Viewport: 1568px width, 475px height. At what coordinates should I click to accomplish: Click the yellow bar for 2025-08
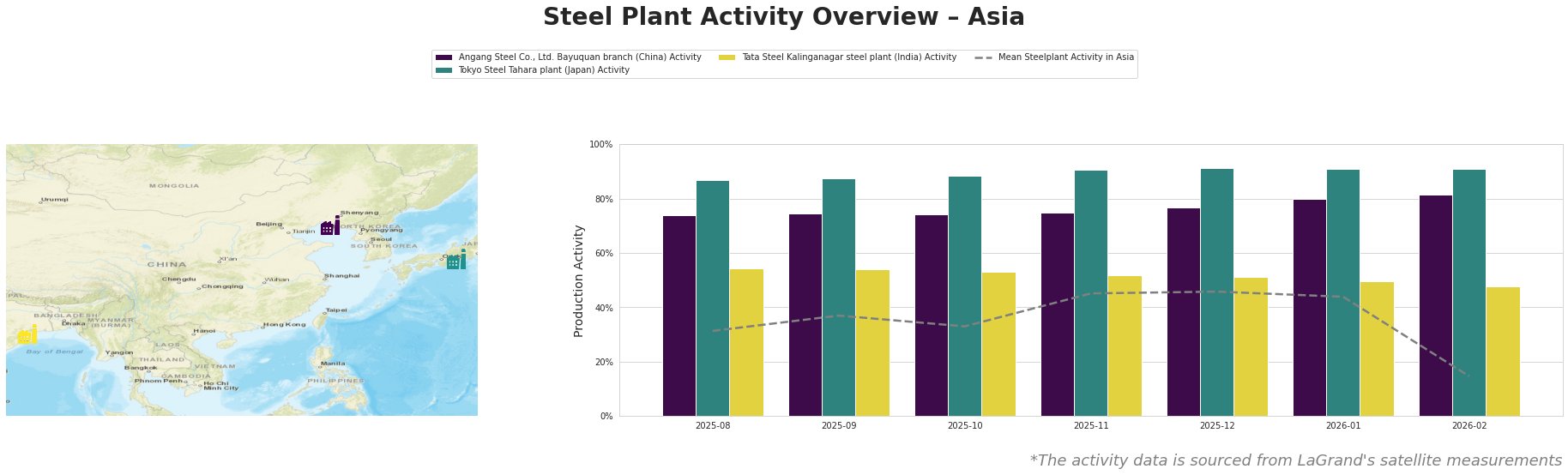click(746, 342)
